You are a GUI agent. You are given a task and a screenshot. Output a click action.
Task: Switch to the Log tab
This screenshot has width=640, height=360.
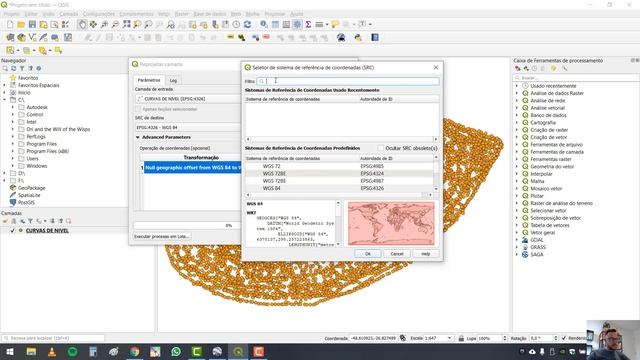(173, 80)
